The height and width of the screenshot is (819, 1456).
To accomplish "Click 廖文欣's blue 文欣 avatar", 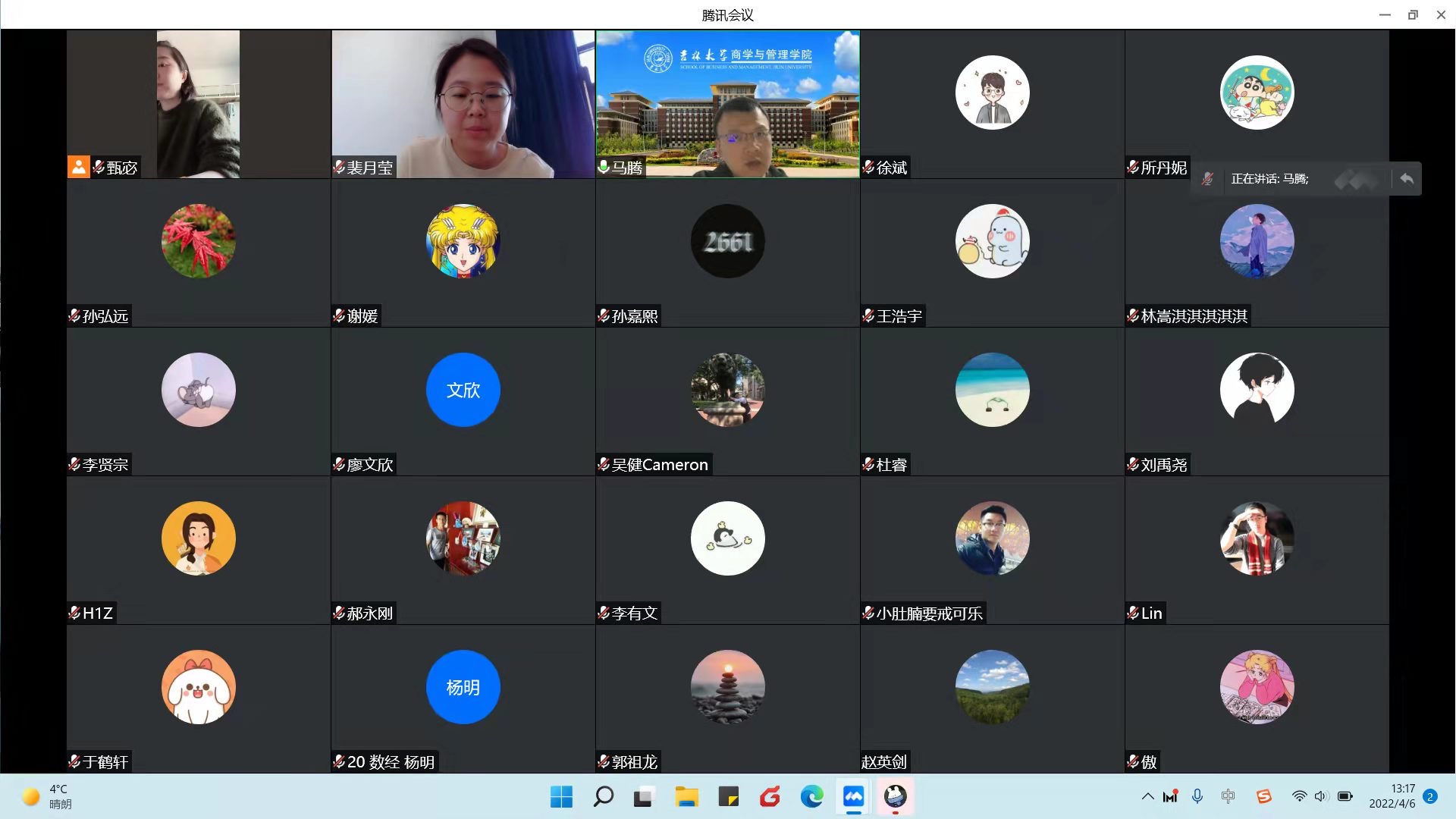I will (x=463, y=390).
